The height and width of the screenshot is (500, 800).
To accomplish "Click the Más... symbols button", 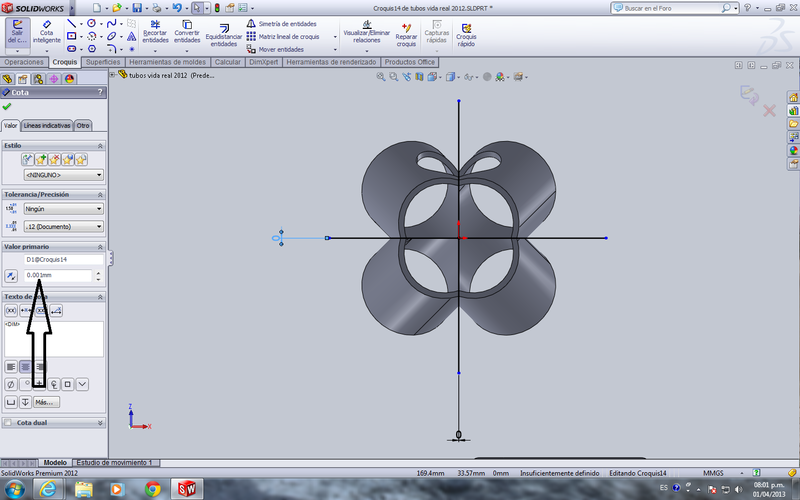I will click(46, 401).
